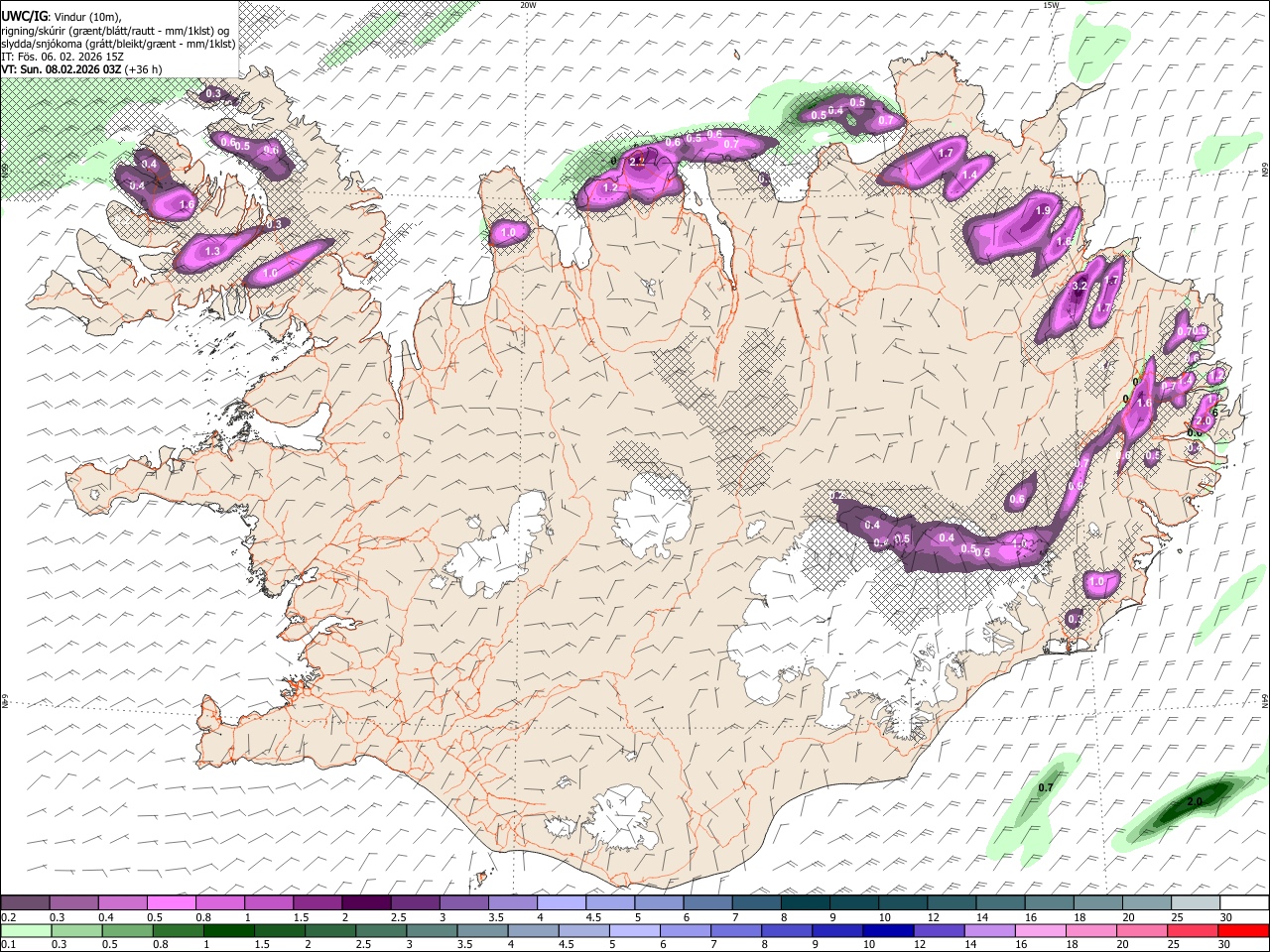The width and height of the screenshot is (1270, 952).
Task: Click the '0.4' legend number
Action: coord(105,917)
